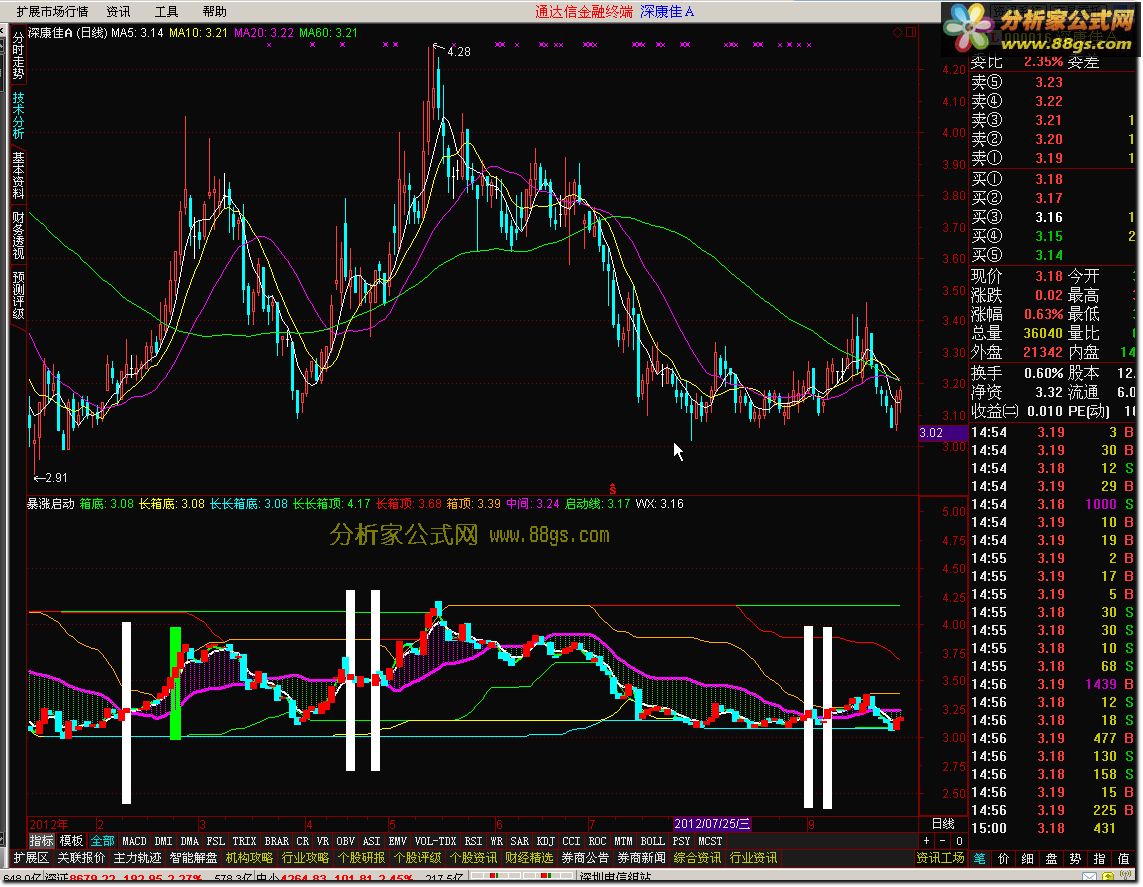Open the 工具 menu
Image resolution: width=1143 pixels, height=887 pixels.
(x=166, y=12)
